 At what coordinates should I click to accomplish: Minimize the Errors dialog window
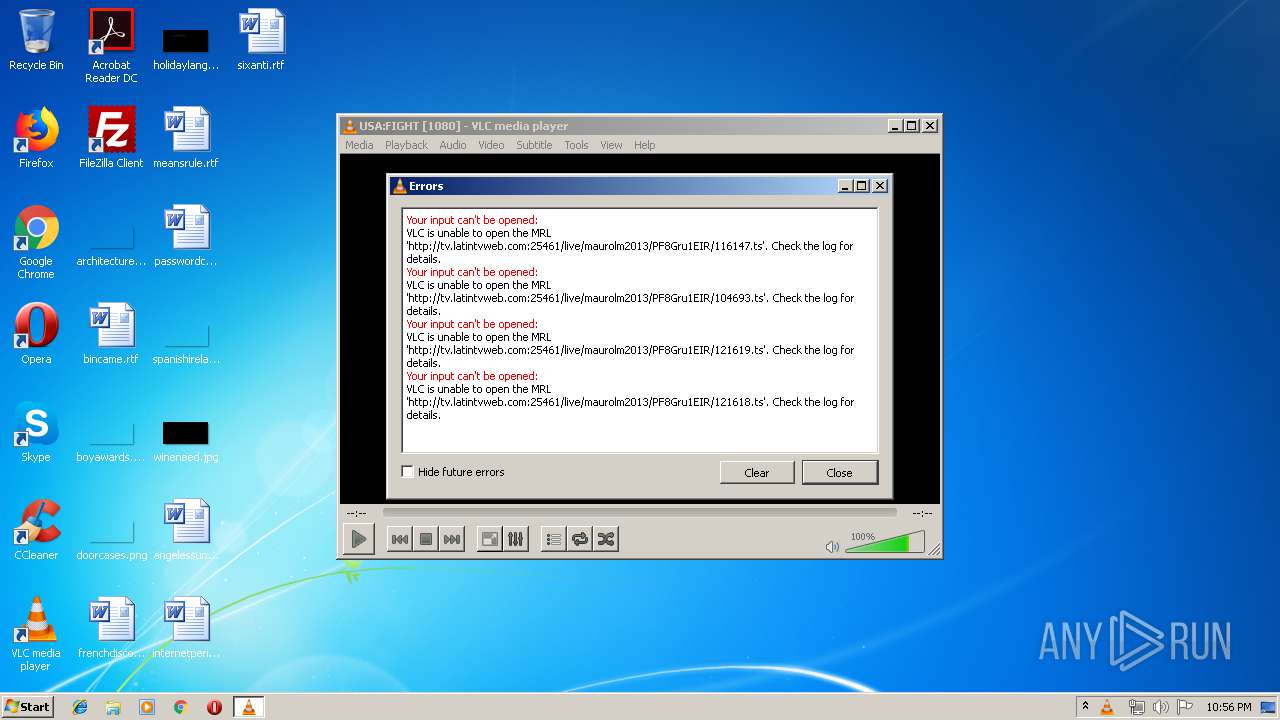845,186
